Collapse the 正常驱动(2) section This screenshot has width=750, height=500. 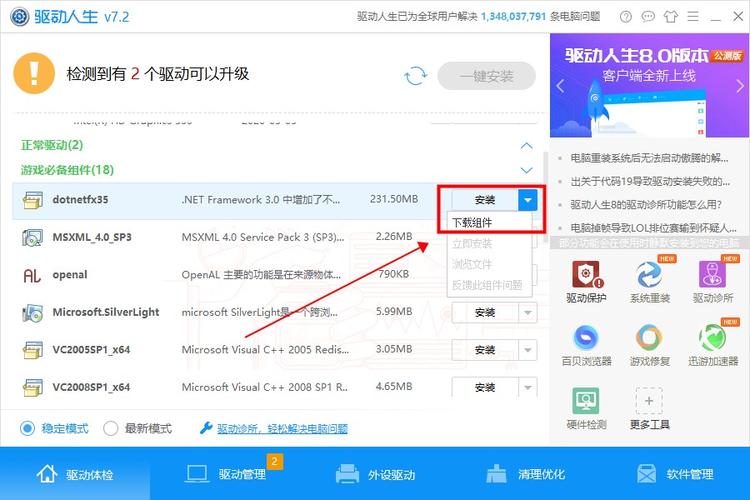coord(526,145)
